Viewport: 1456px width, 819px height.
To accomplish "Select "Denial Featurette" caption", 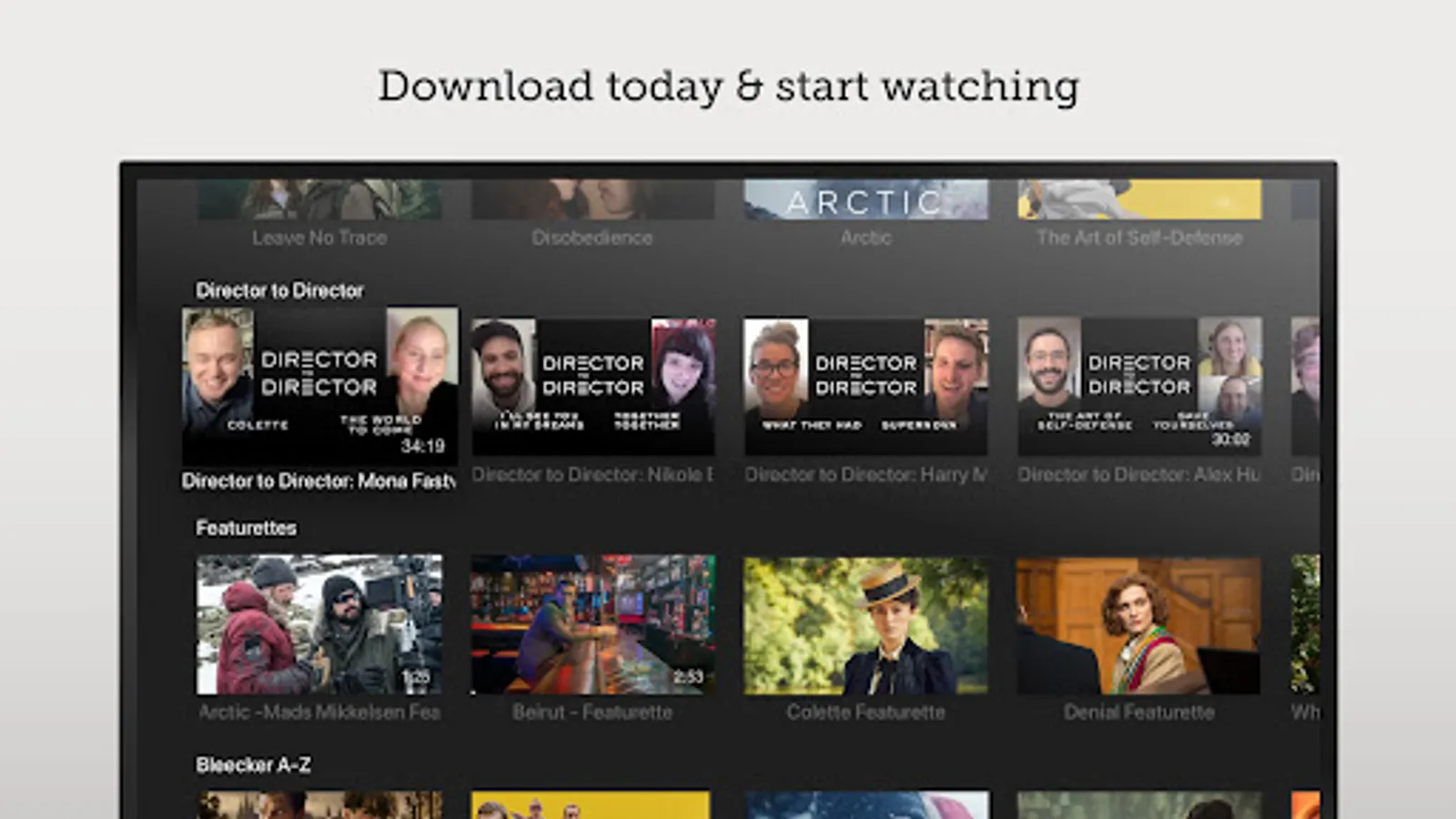I will pos(1139,712).
